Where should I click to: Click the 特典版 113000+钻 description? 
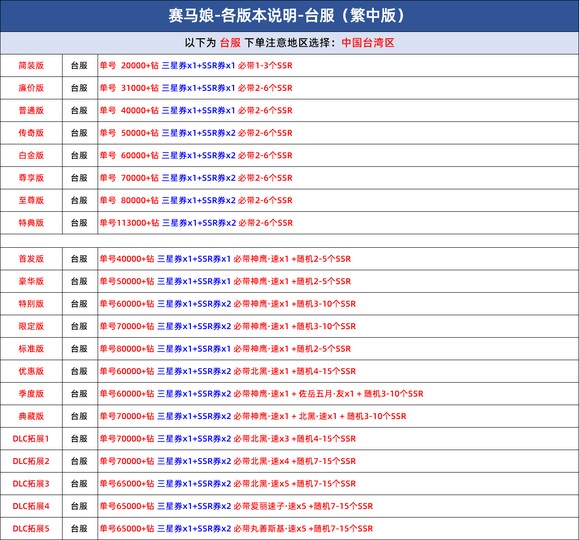click(196, 223)
